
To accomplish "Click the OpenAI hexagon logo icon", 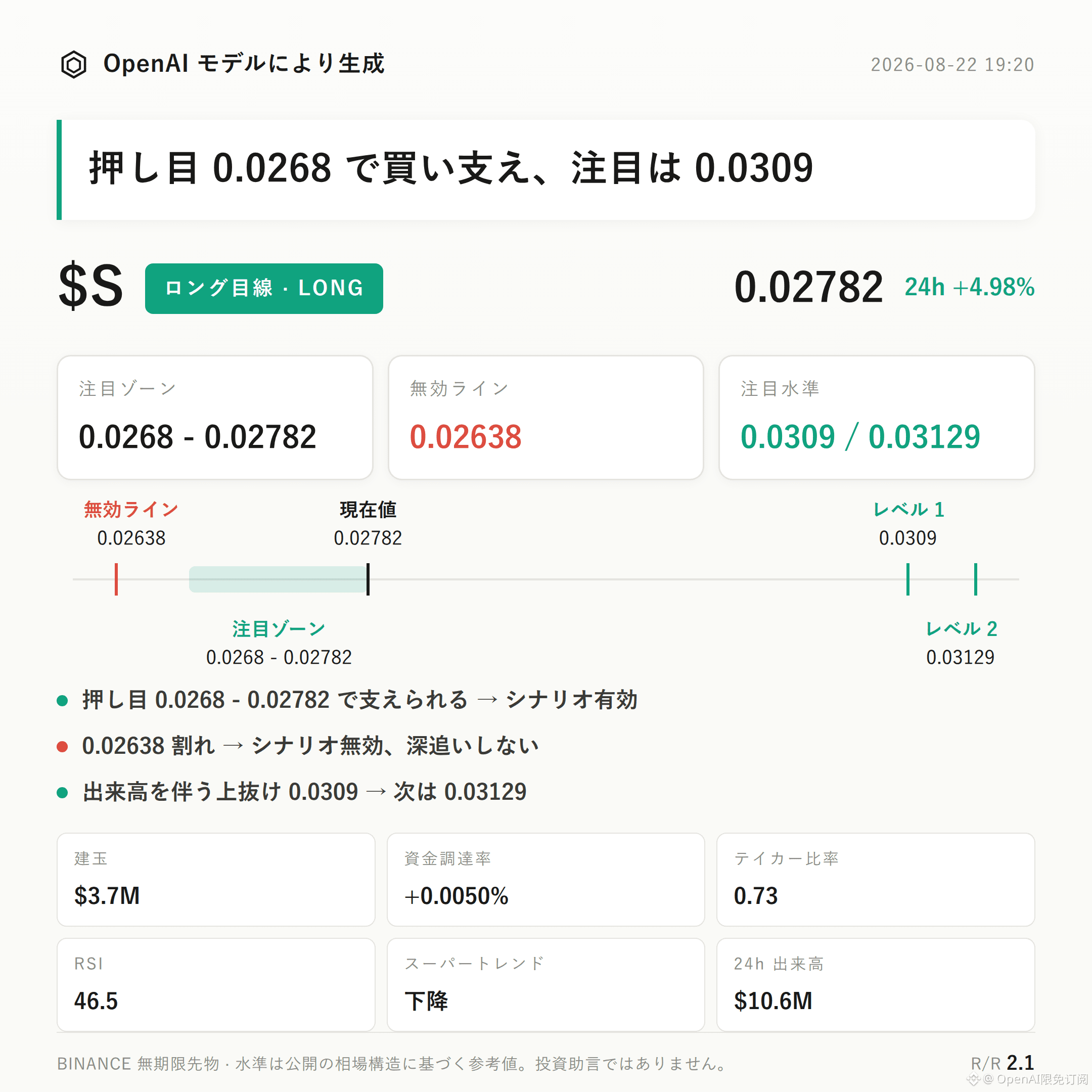I will pyautogui.click(x=73, y=64).
